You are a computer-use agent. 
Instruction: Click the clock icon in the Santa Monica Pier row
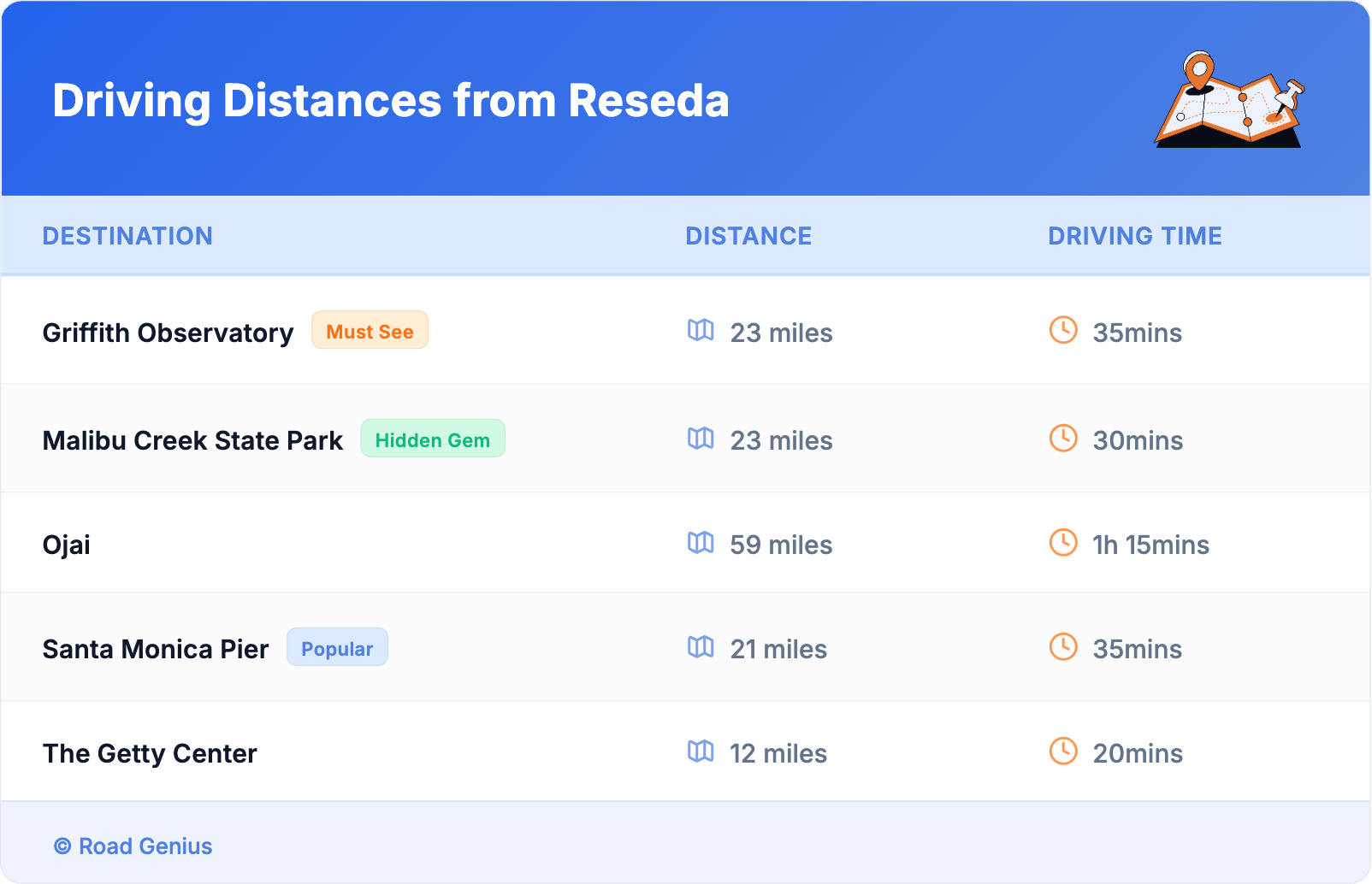click(1063, 647)
